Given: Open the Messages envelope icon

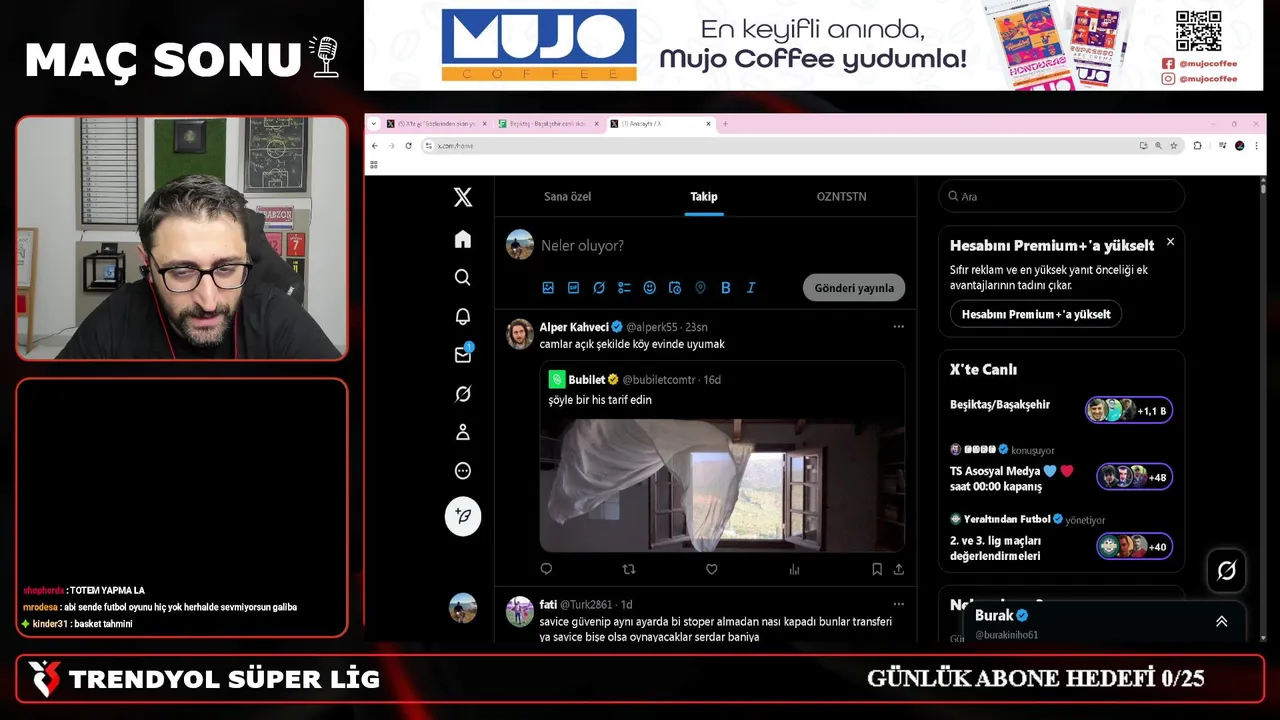Looking at the screenshot, I should 463,354.
